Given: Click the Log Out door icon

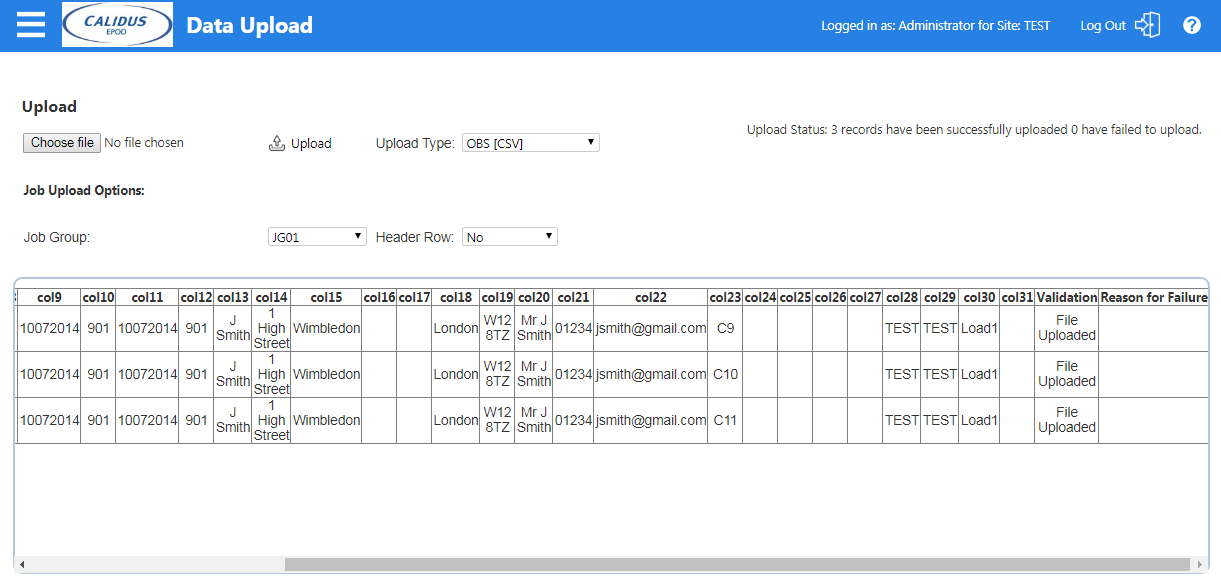Looking at the screenshot, I should click(x=1148, y=25).
